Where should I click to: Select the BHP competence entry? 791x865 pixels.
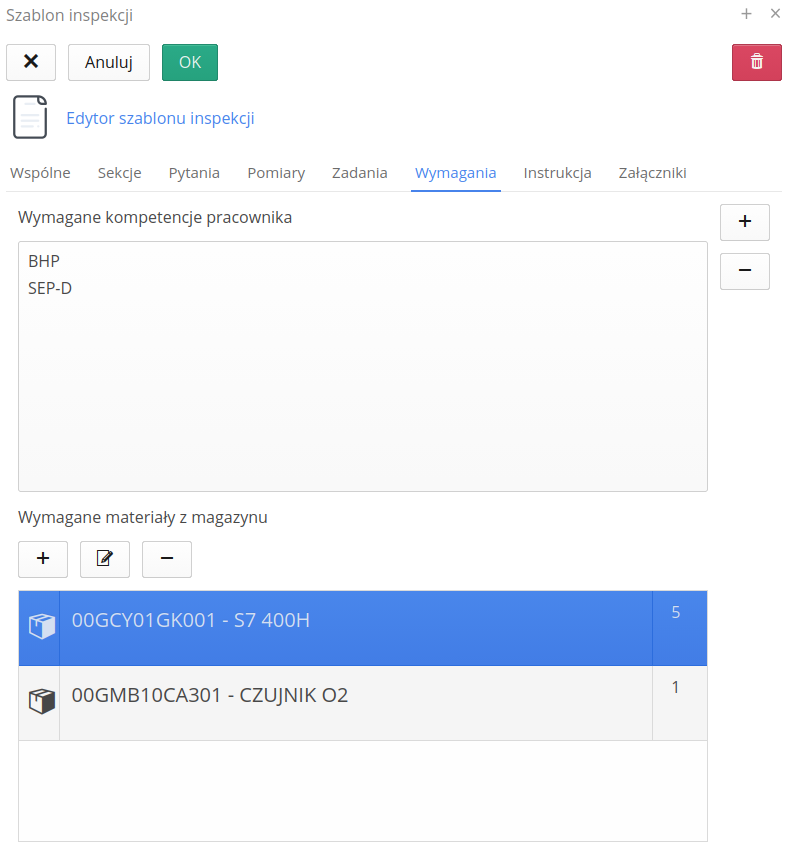pyautogui.click(x=44, y=261)
